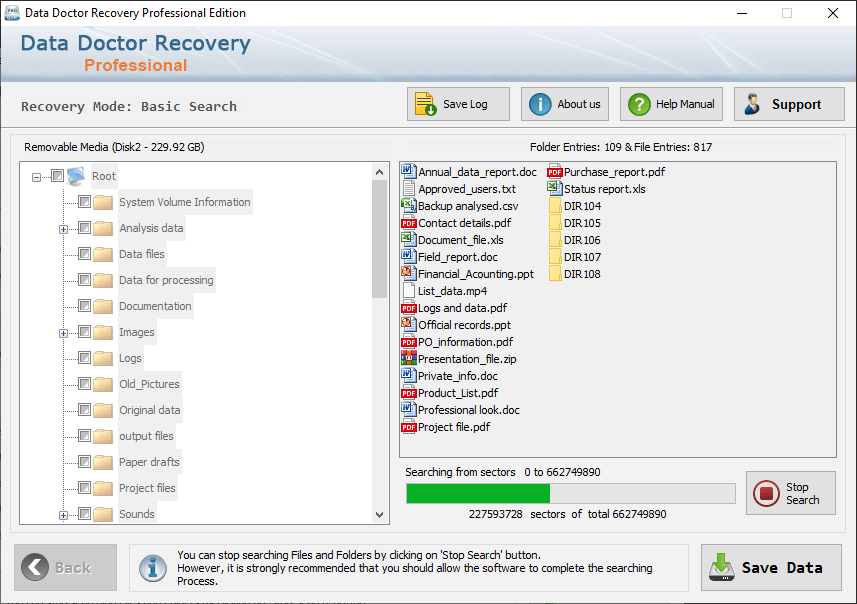Open the Help Manual

tap(671, 104)
